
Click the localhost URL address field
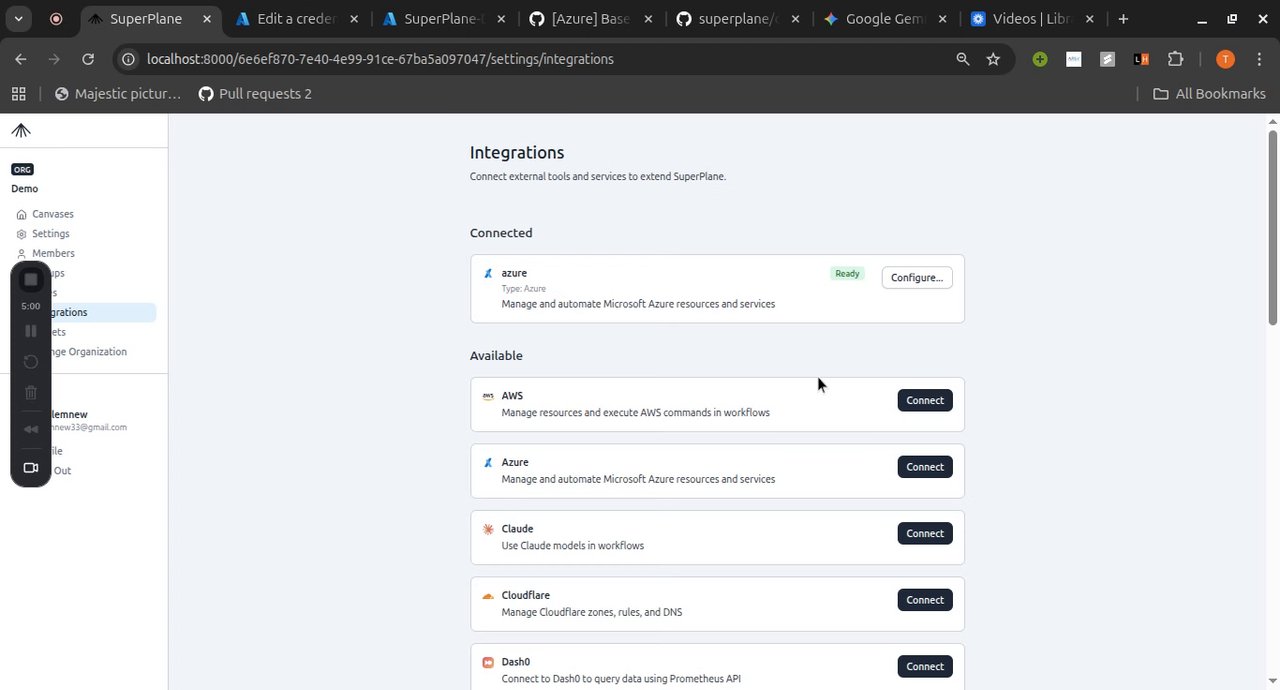(380, 59)
